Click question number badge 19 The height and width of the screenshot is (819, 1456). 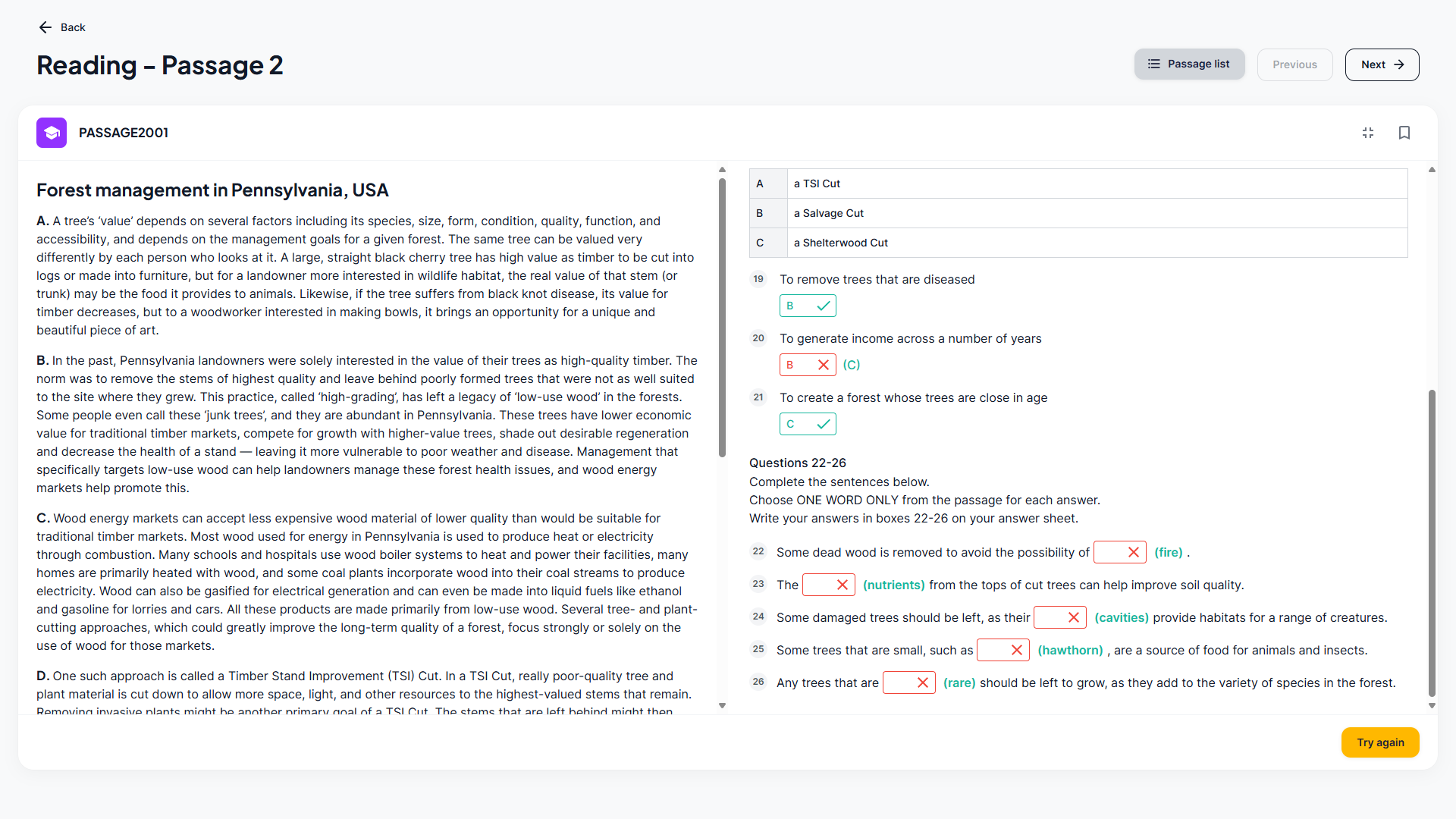pyautogui.click(x=758, y=279)
